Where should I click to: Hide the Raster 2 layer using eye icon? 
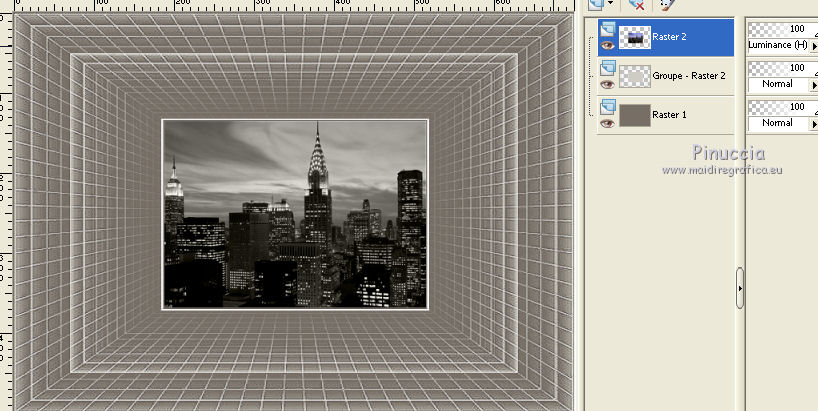point(607,45)
